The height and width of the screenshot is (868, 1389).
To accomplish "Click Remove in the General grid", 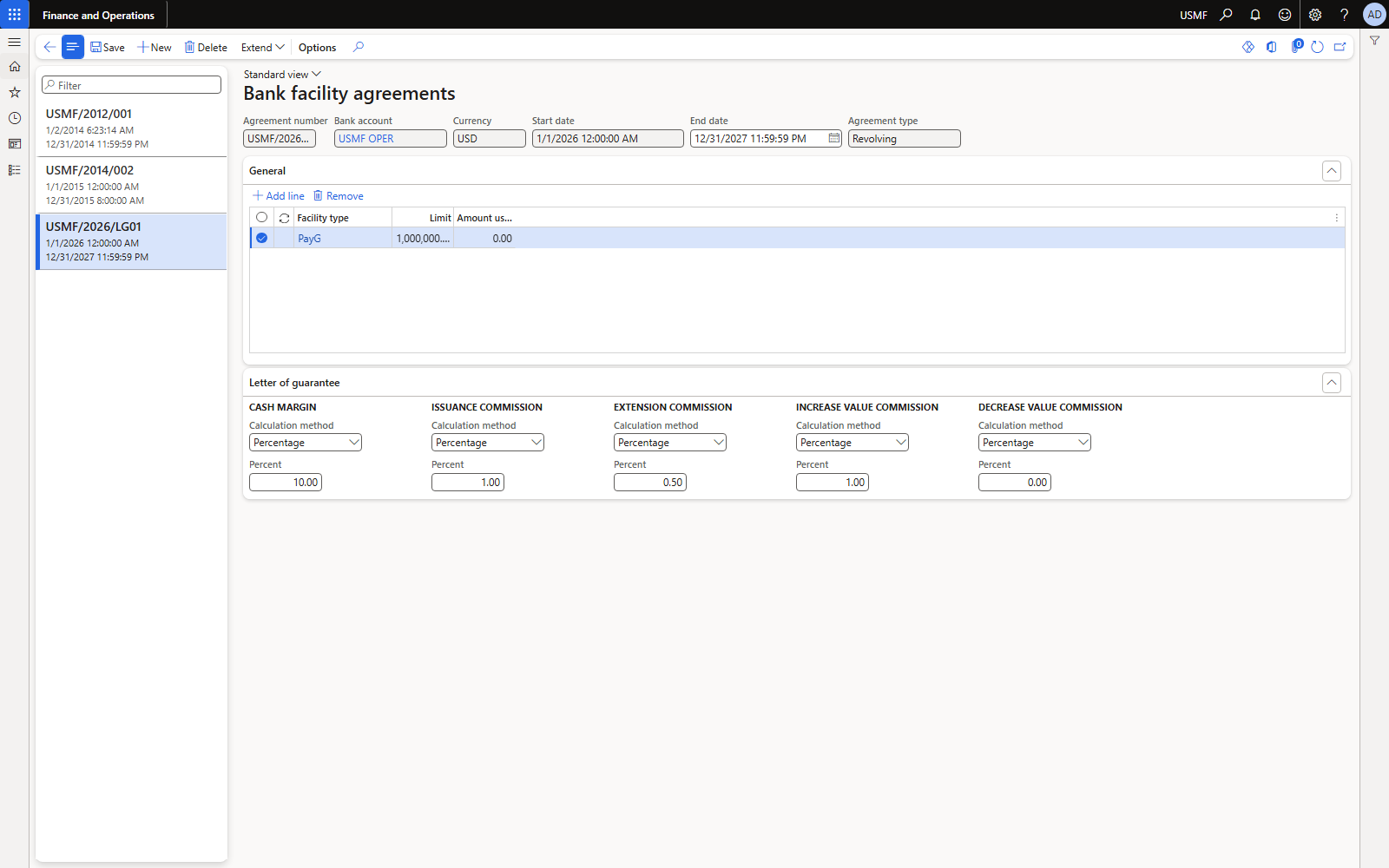I will [x=339, y=196].
